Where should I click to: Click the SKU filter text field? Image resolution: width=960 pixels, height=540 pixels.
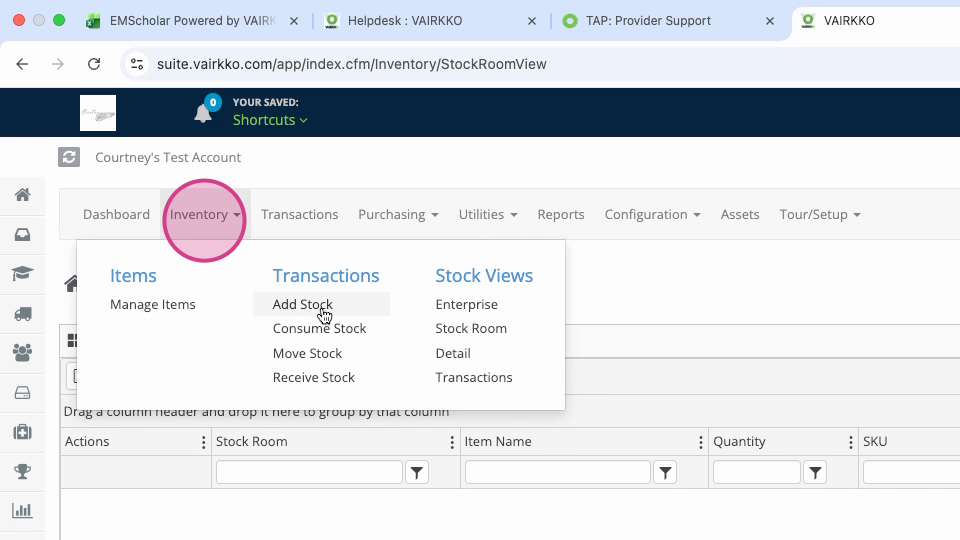pos(912,472)
